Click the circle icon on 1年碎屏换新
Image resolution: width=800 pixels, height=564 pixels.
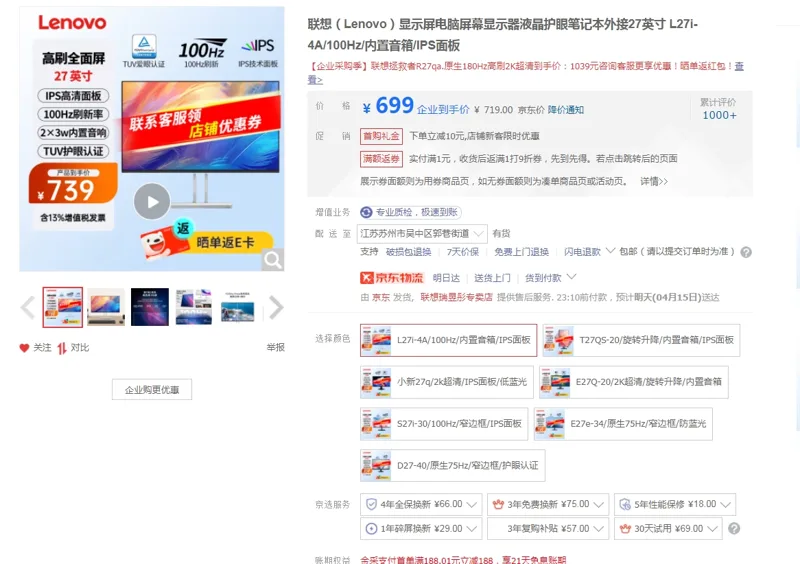click(x=371, y=529)
